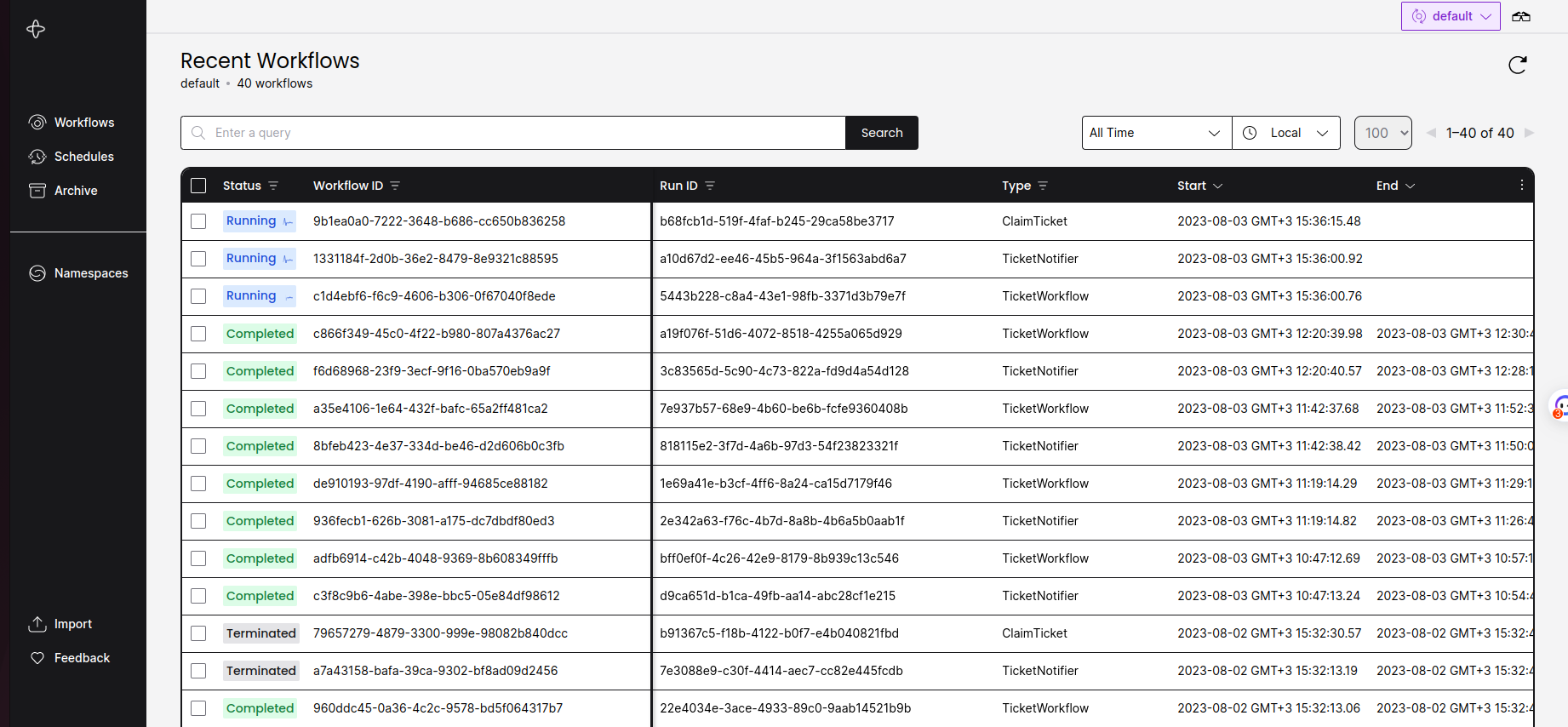The image size is (1568, 727).
Task: Click Running status of 9b1ea0a0 workflow
Action: [260, 221]
